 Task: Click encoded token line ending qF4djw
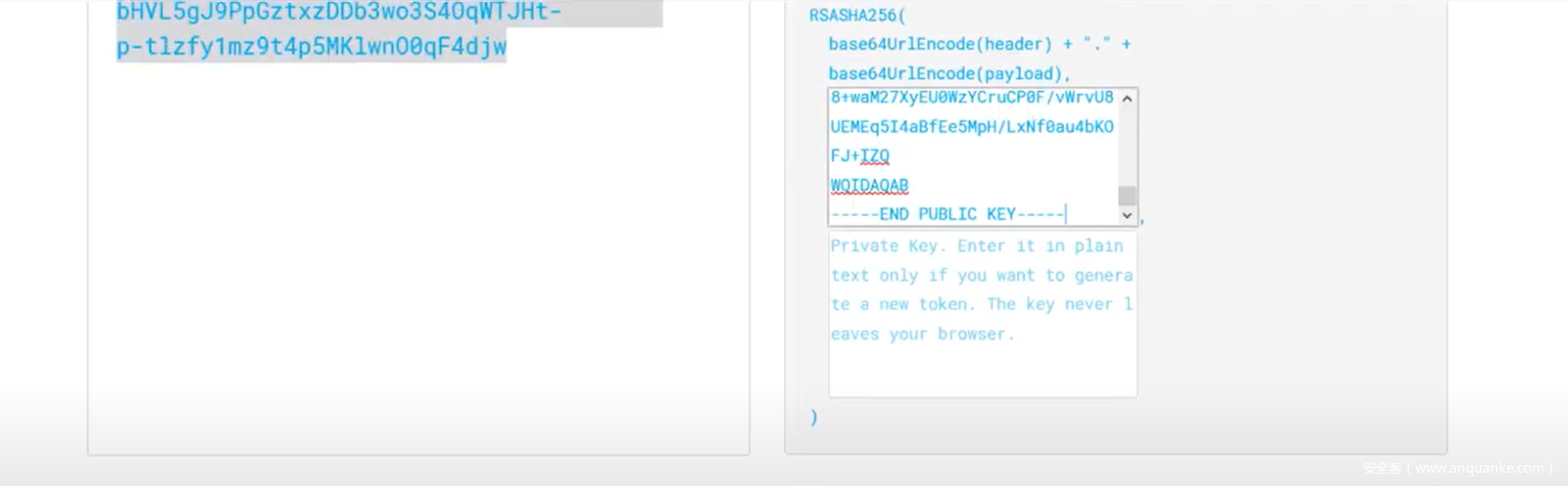(311, 46)
